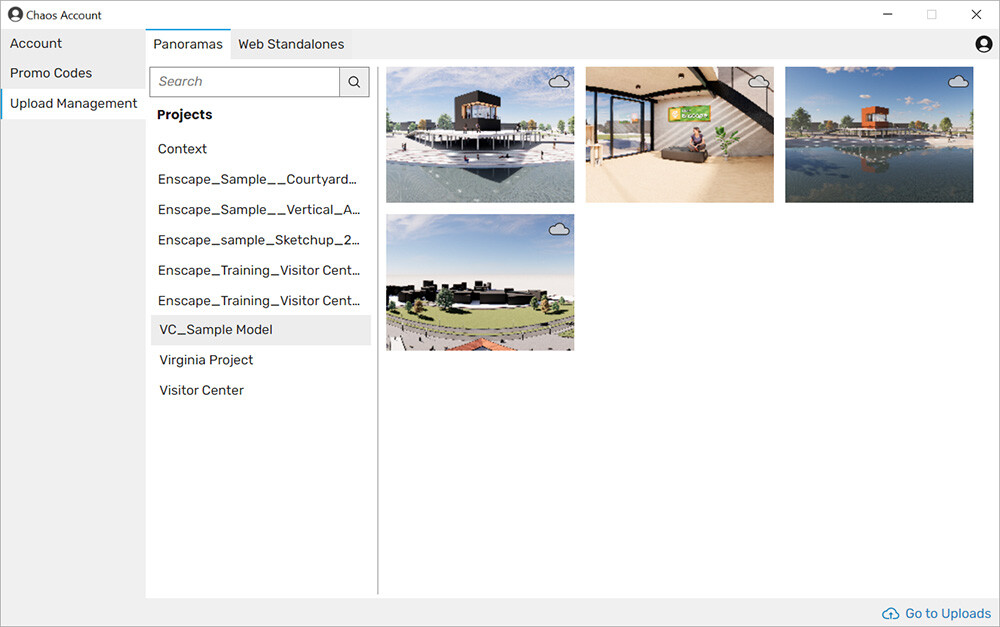Select the Context project
The height and width of the screenshot is (627, 1000).
click(182, 148)
